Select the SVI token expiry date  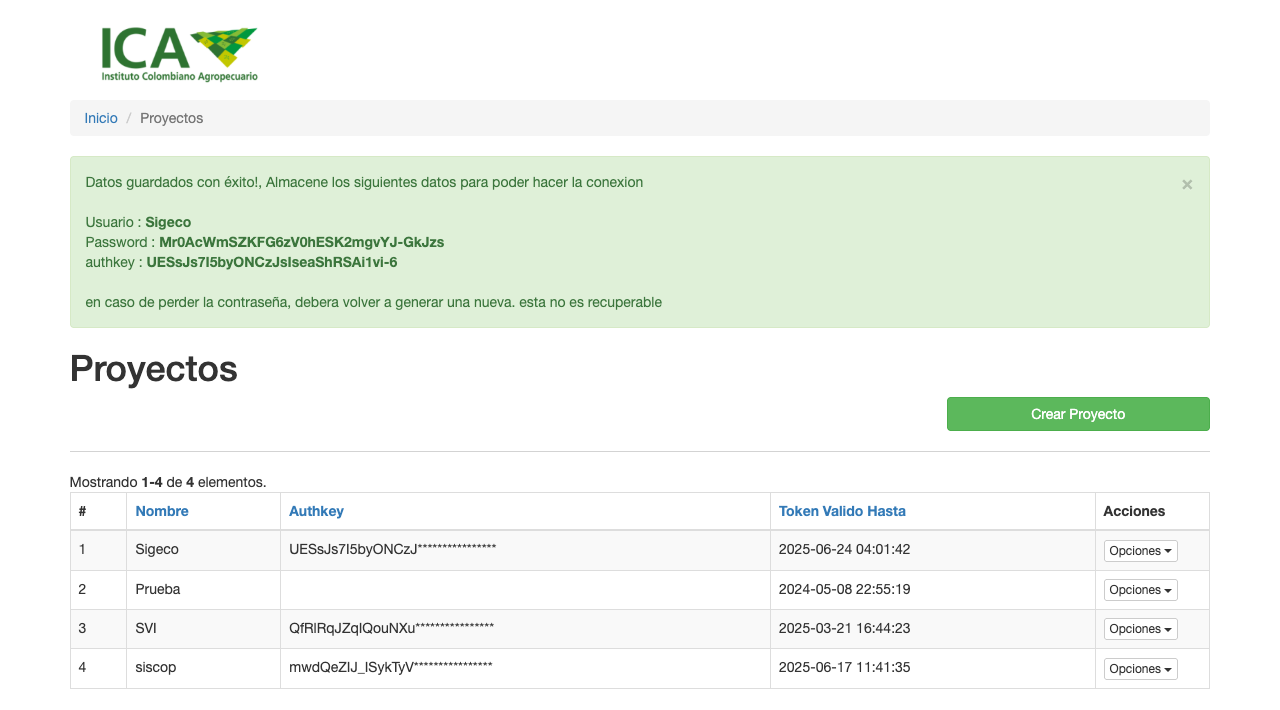pos(844,628)
